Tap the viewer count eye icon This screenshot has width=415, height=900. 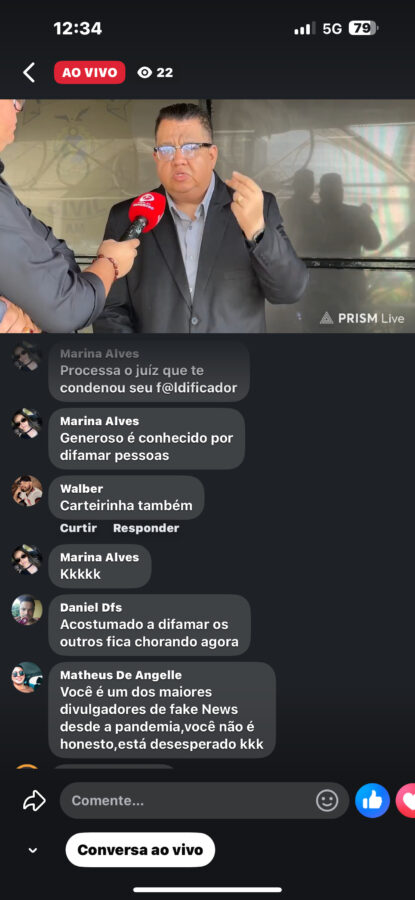pyautogui.click(x=145, y=73)
